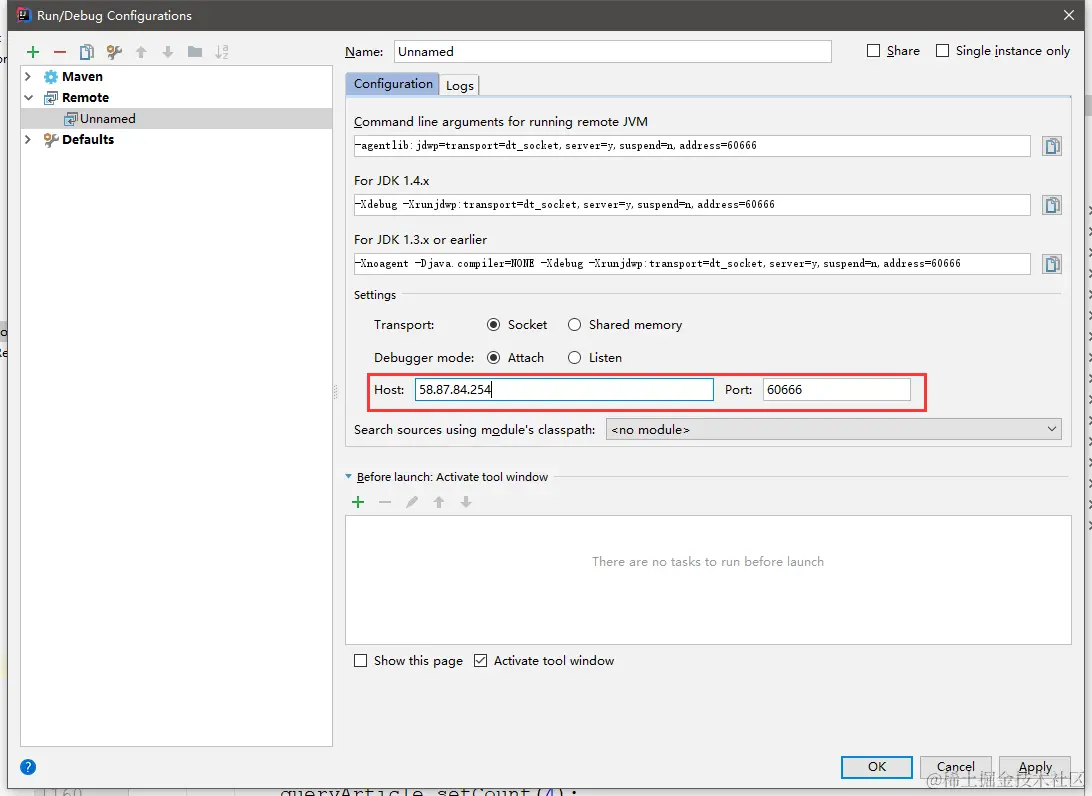Collapse the Before launch section
The height and width of the screenshot is (796, 1092).
(x=349, y=477)
